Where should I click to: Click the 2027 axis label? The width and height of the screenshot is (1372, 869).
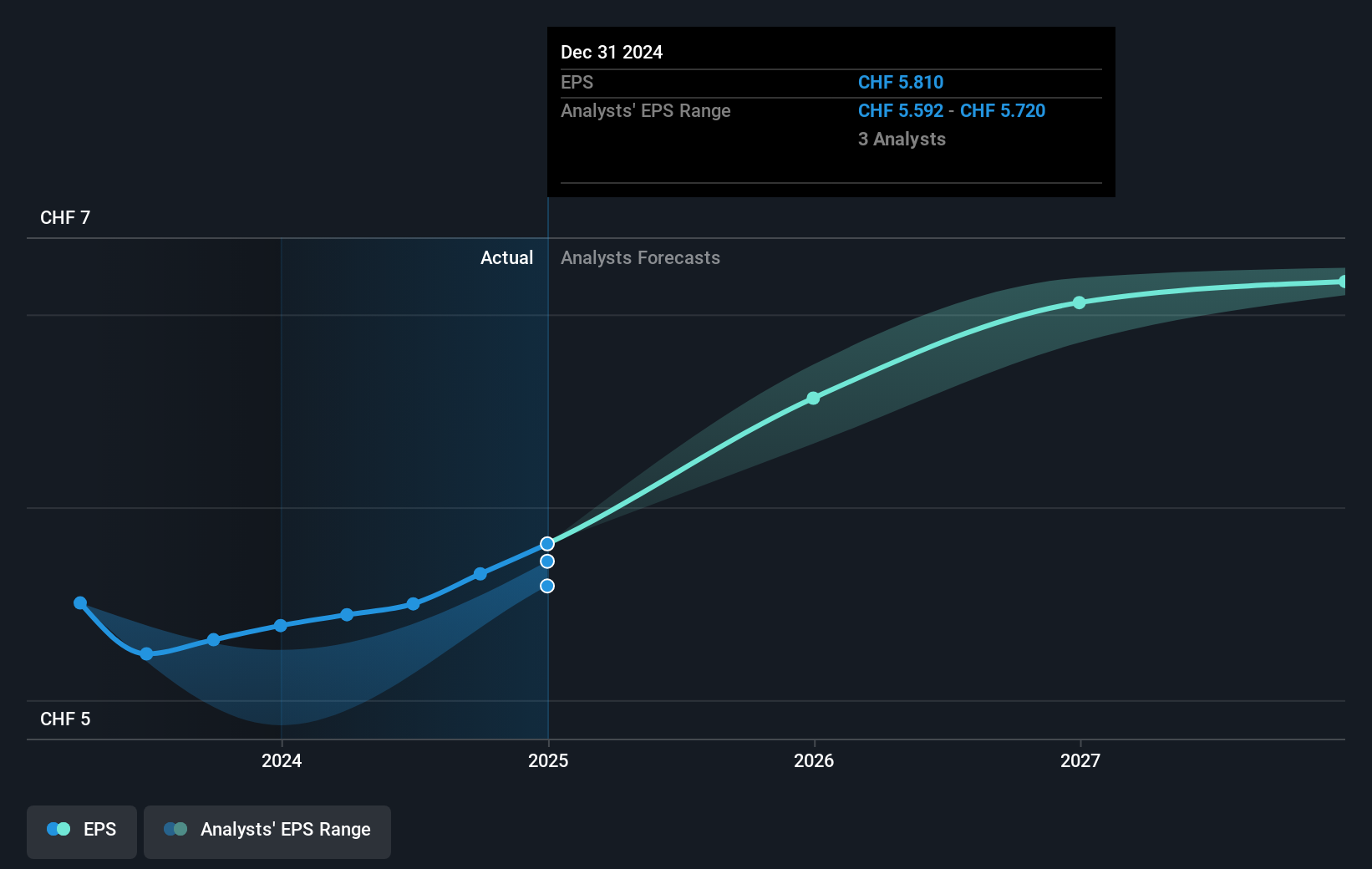1080,760
